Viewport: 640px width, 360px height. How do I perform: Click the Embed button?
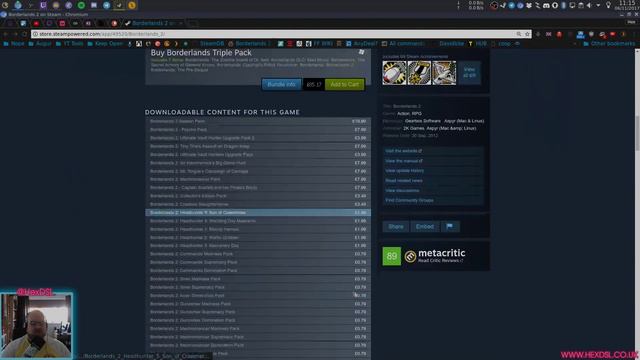424,227
